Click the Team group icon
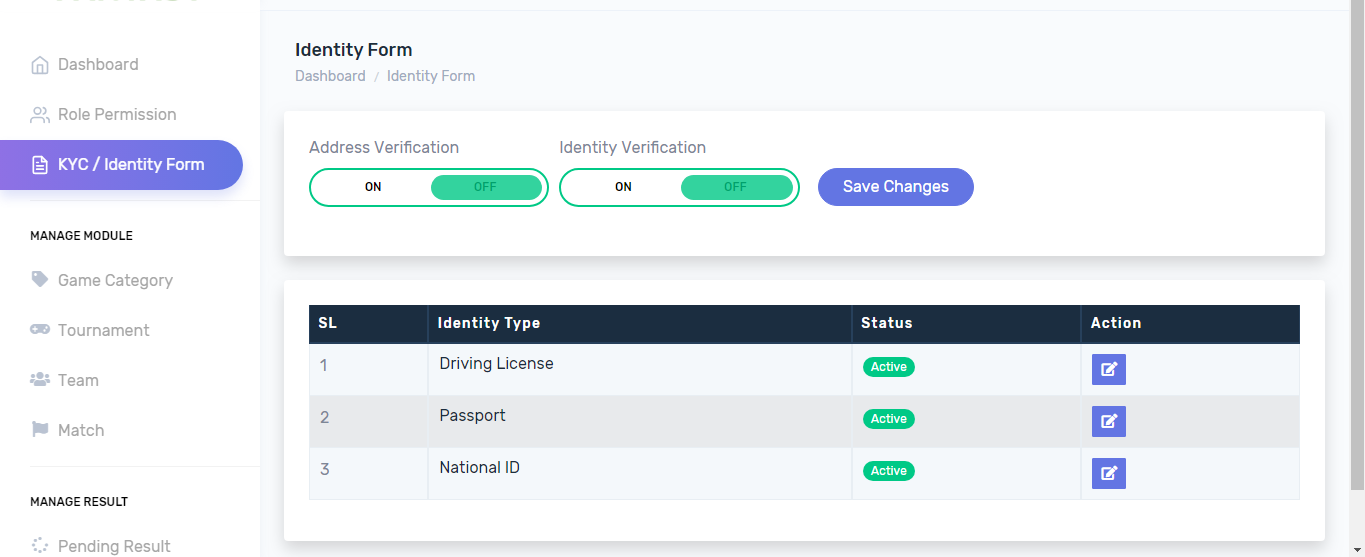The image size is (1365, 557). 40,380
